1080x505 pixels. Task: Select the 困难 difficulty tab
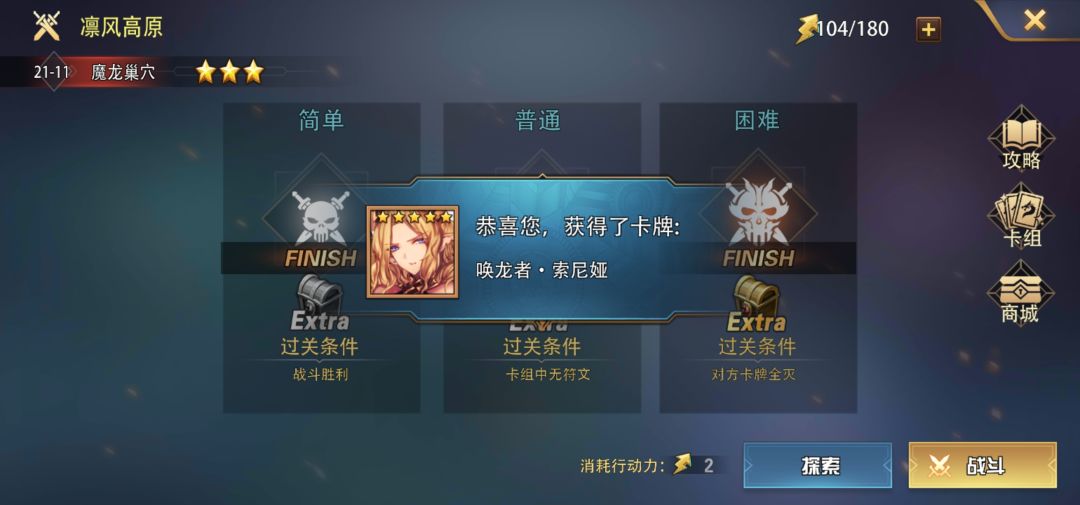(x=757, y=121)
